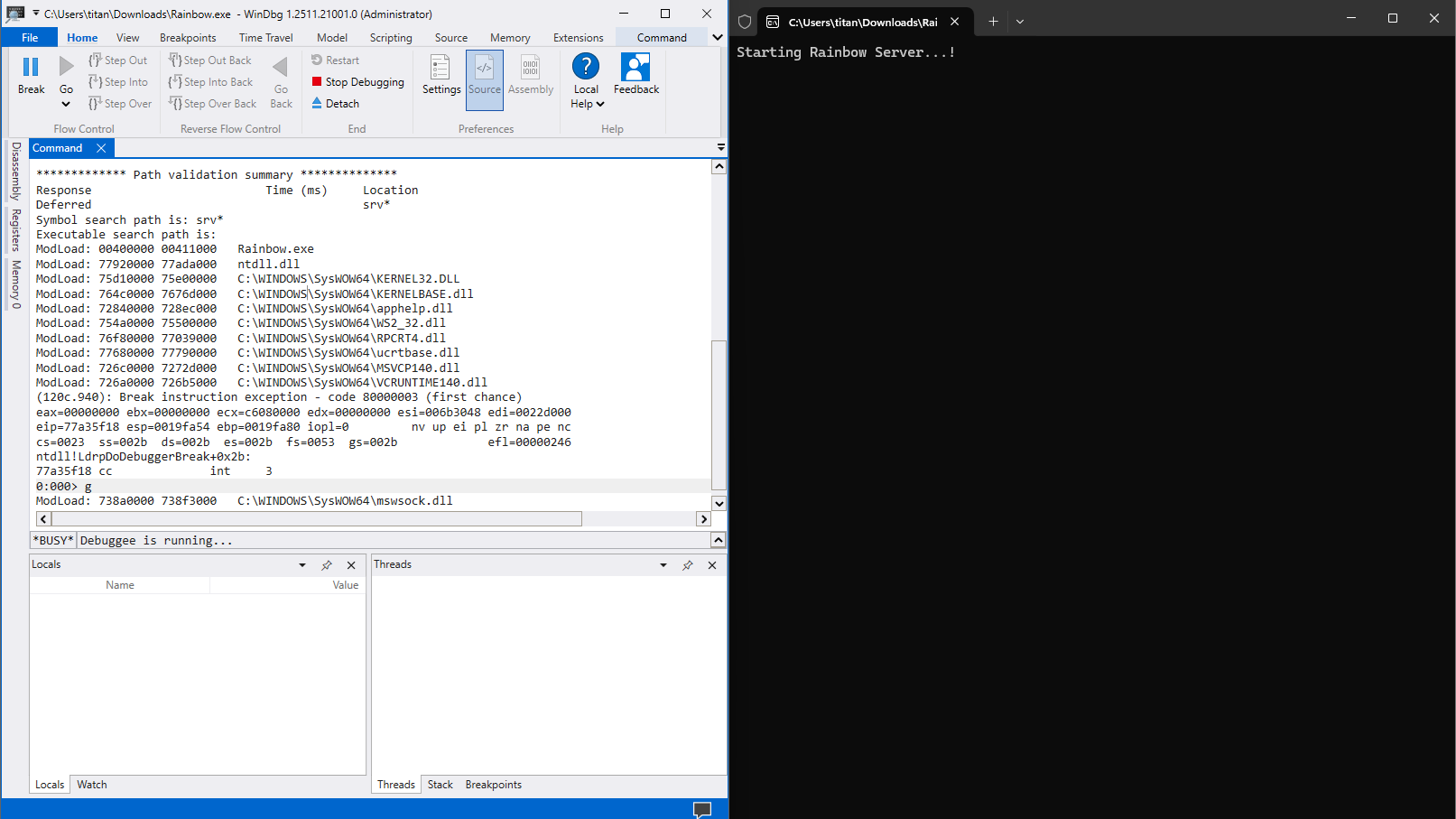
Task: Switch to the Stack tab
Action: click(441, 785)
